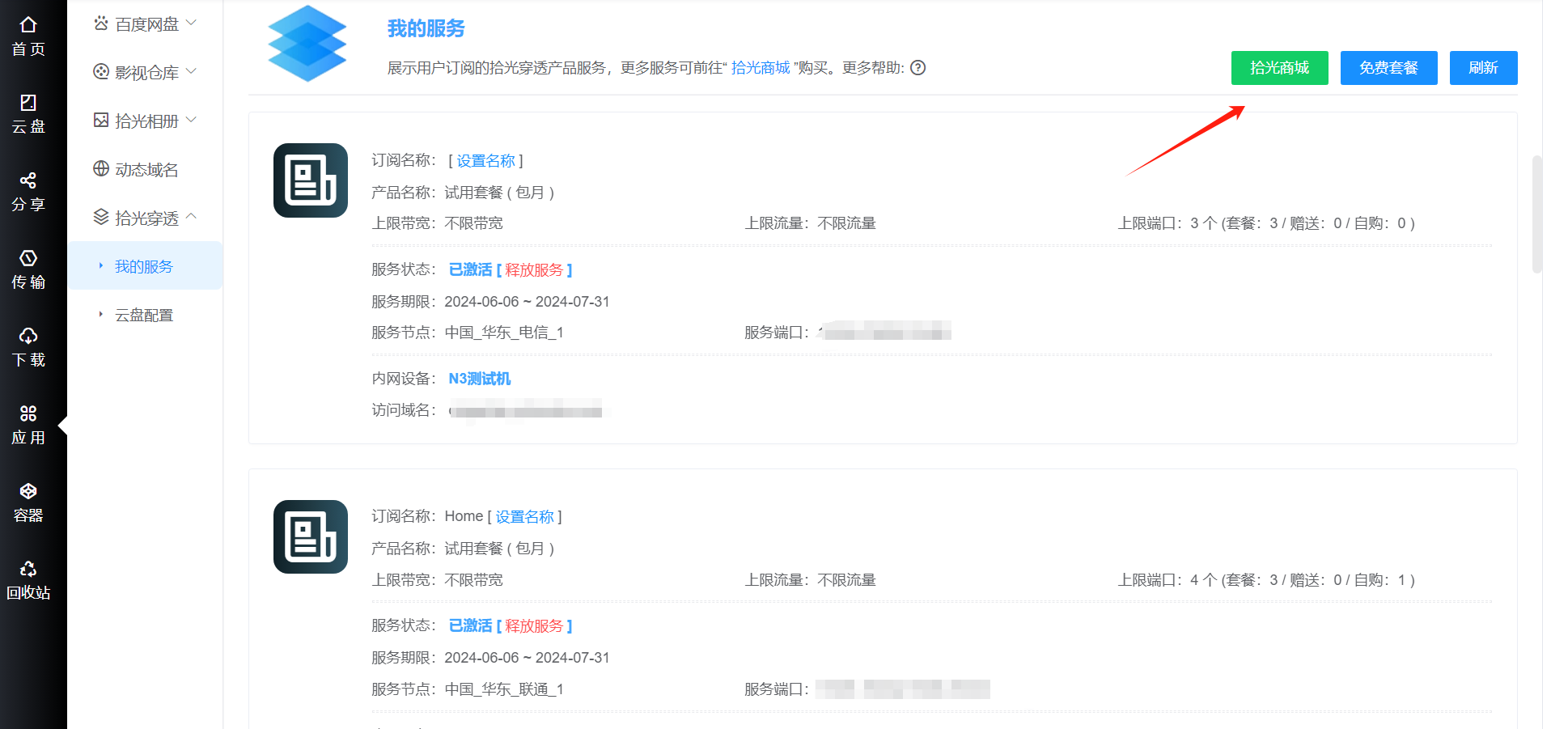Click the 中国_华东_电信_1 node text
Image resolution: width=1568 pixels, height=729 pixels.
pyautogui.click(x=504, y=333)
